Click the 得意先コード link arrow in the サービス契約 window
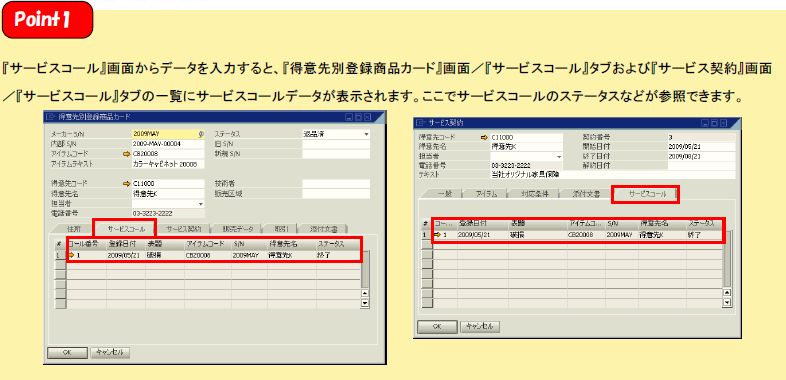 [484, 137]
